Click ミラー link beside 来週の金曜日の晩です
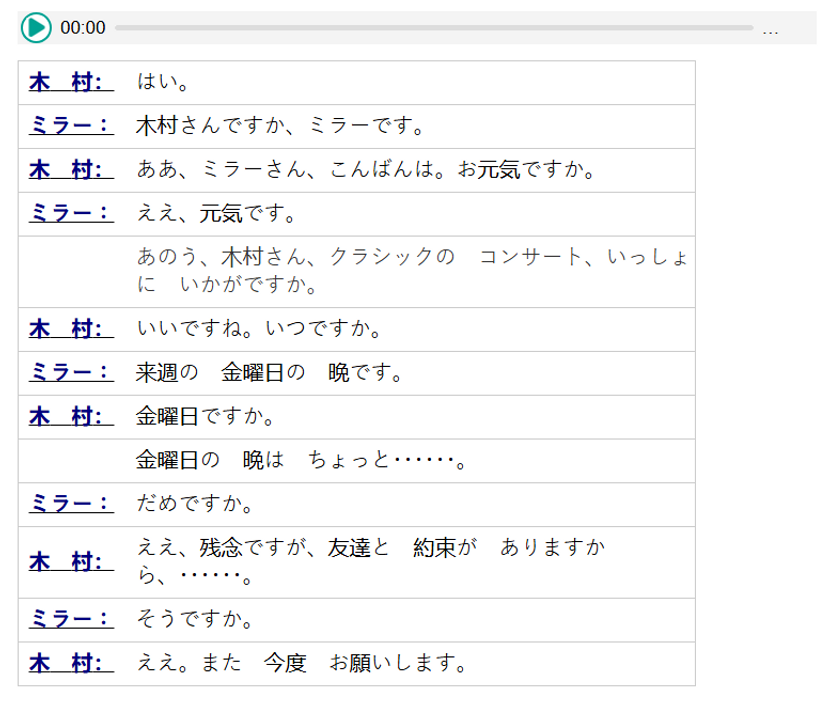 point(71,373)
